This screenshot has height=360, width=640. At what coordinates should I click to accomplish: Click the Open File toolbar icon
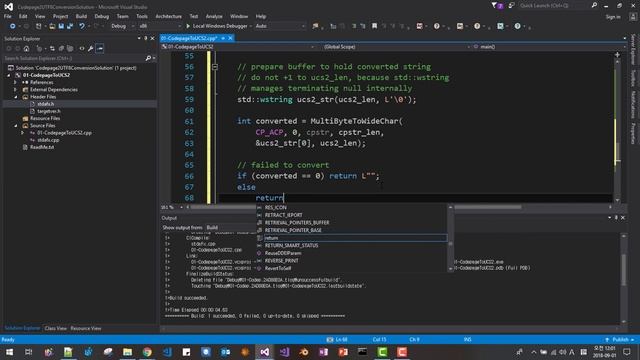coord(52,26)
